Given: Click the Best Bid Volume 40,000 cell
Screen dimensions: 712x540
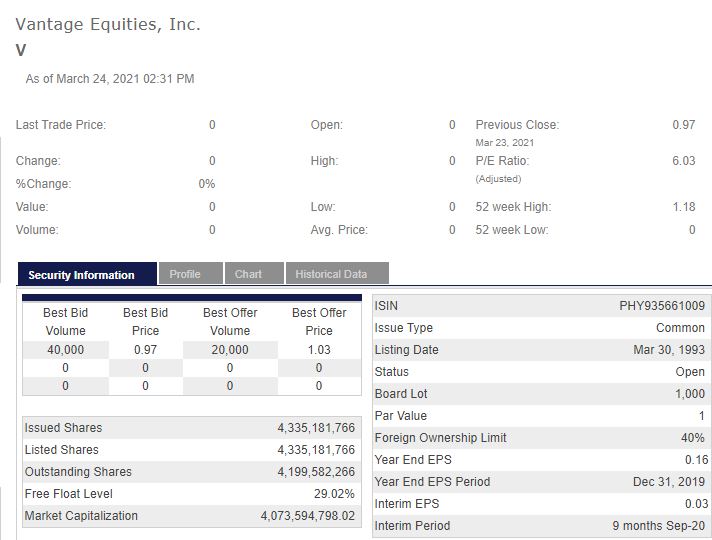Looking at the screenshot, I should click(x=65, y=350).
